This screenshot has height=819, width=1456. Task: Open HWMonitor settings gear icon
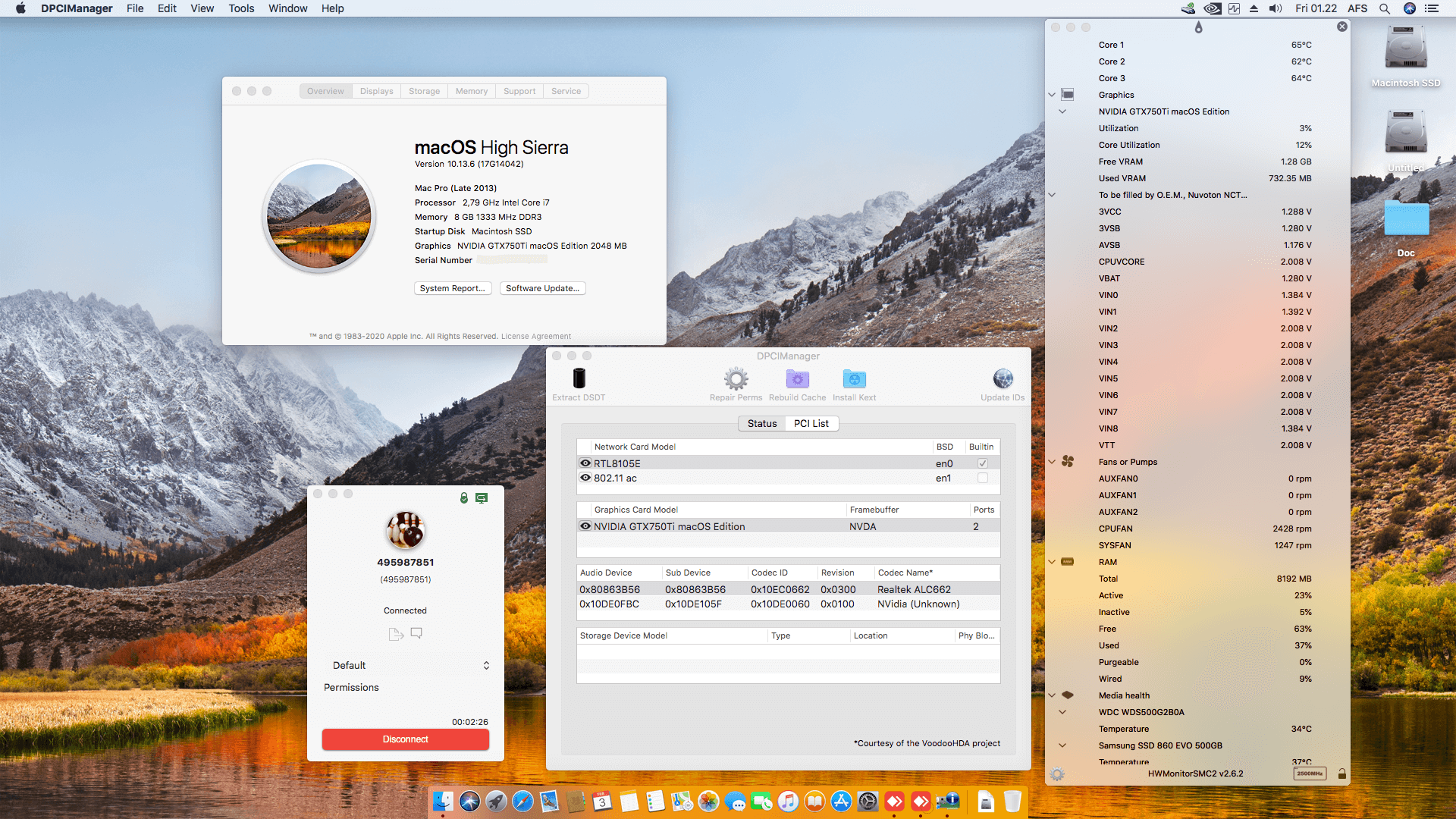1057,774
